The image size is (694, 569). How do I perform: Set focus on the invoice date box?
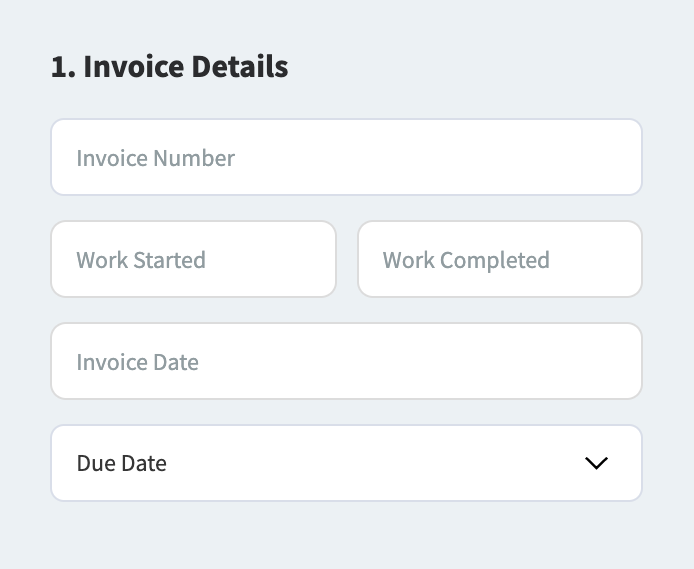tap(346, 361)
